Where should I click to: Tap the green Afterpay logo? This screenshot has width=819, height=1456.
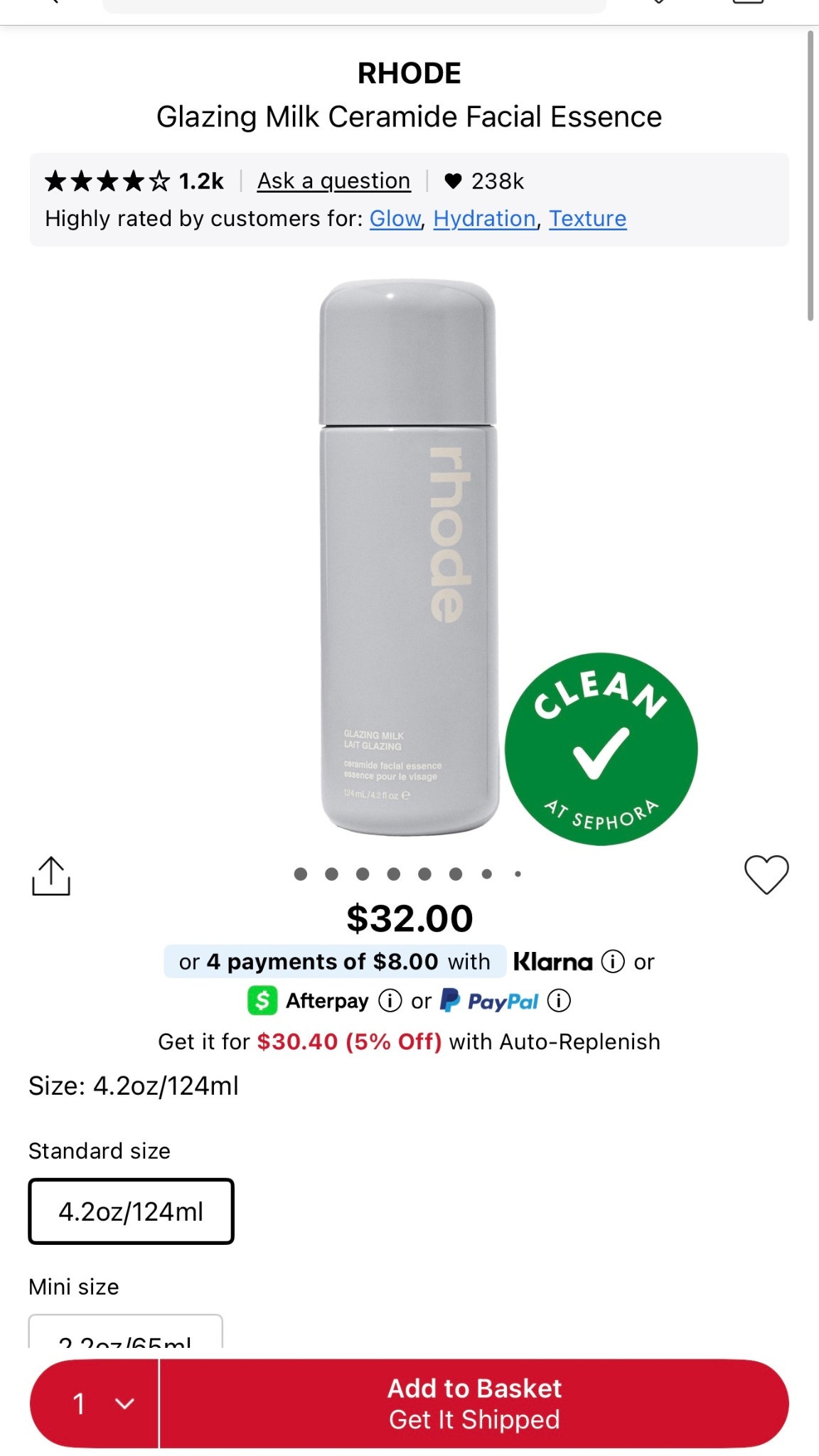262,1000
